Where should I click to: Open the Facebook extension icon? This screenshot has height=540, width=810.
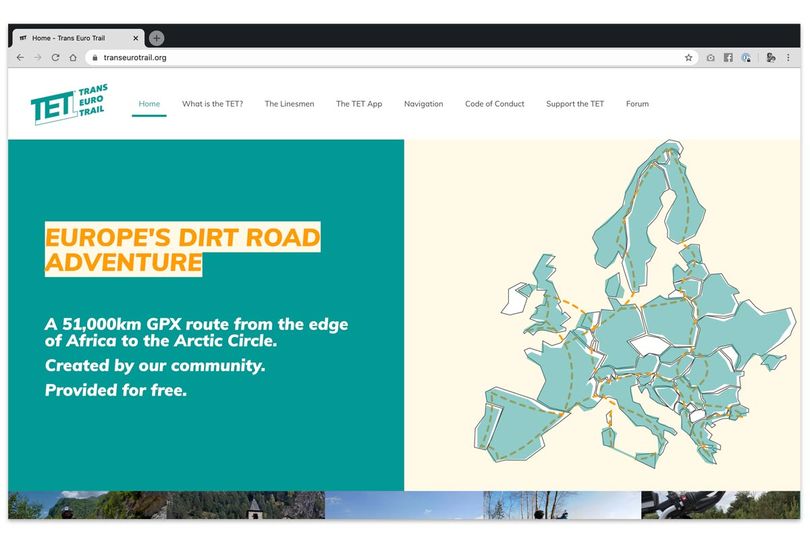click(x=728, y=57)
